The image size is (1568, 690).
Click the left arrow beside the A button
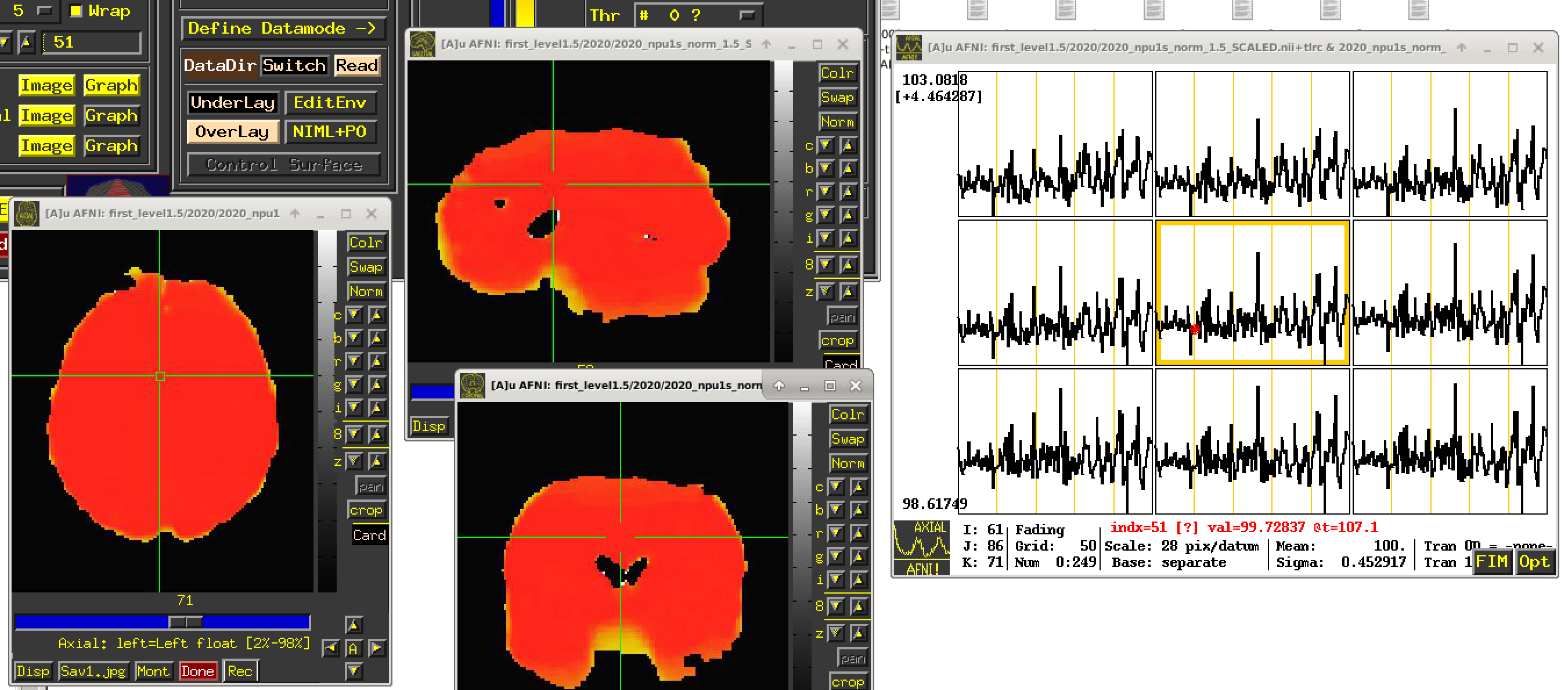point(330,648)
